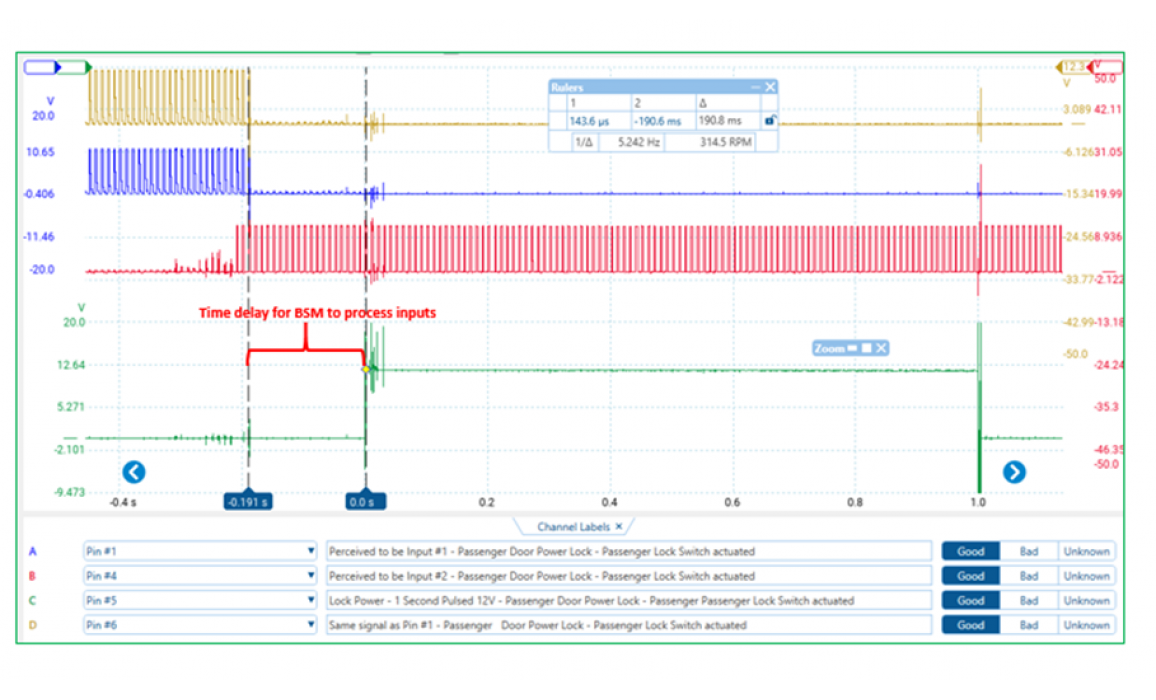Mark channel A as Bad
Image resolution: width=1156 pixels, height=700 pixels.
pyautogui.click(x=1028, y=551)
